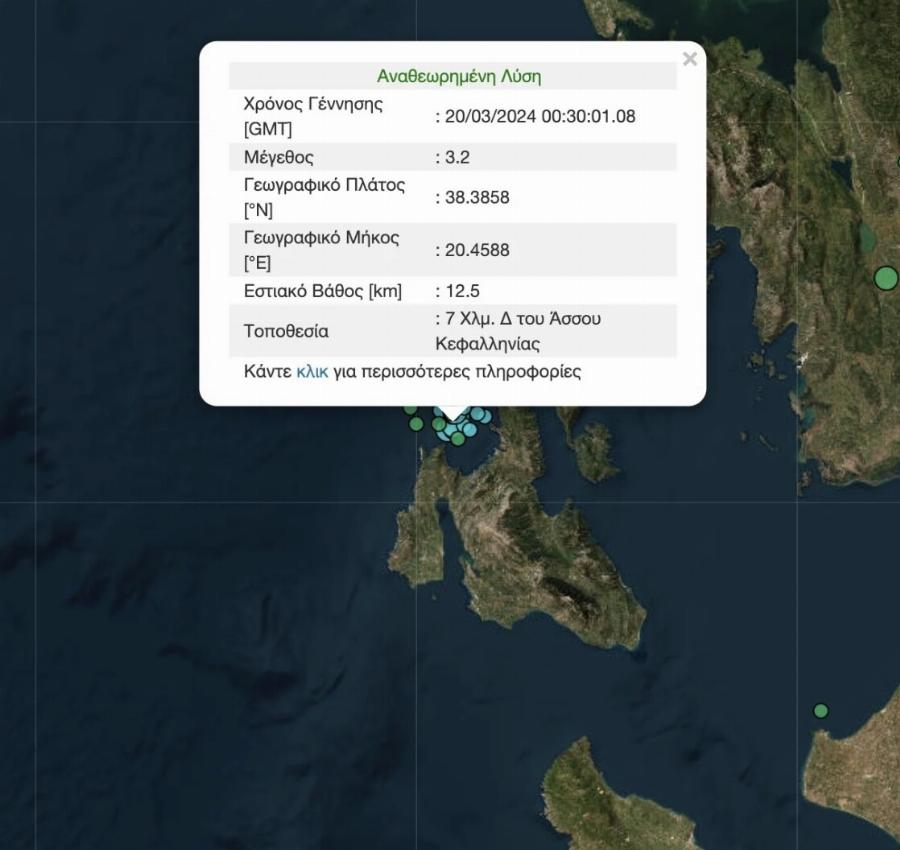The height and width of the screenshot is (850, 900).
Task: Click the focal depth value 12.5
Action: tap(461, 291)
